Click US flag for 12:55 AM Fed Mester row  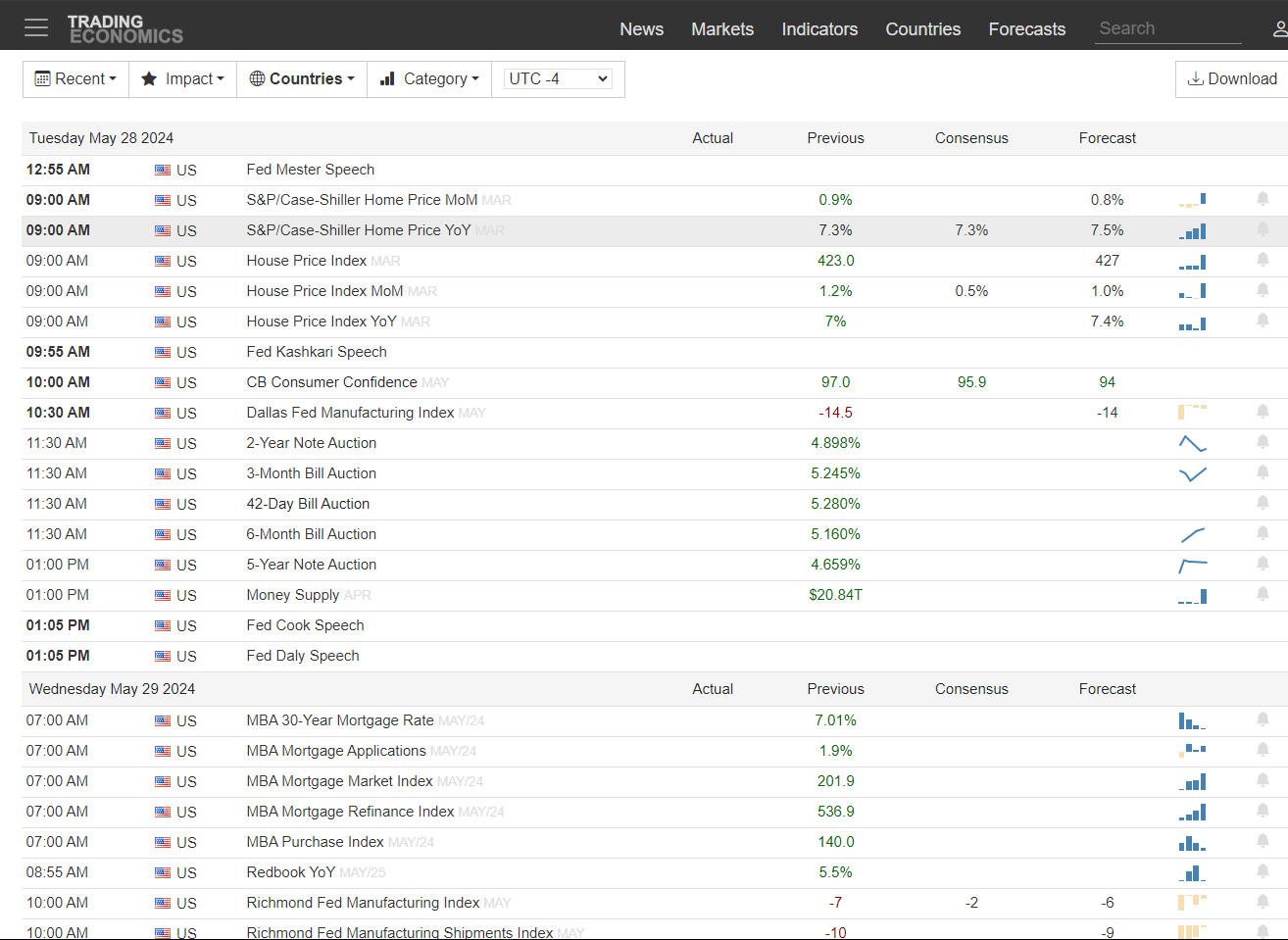163,170
